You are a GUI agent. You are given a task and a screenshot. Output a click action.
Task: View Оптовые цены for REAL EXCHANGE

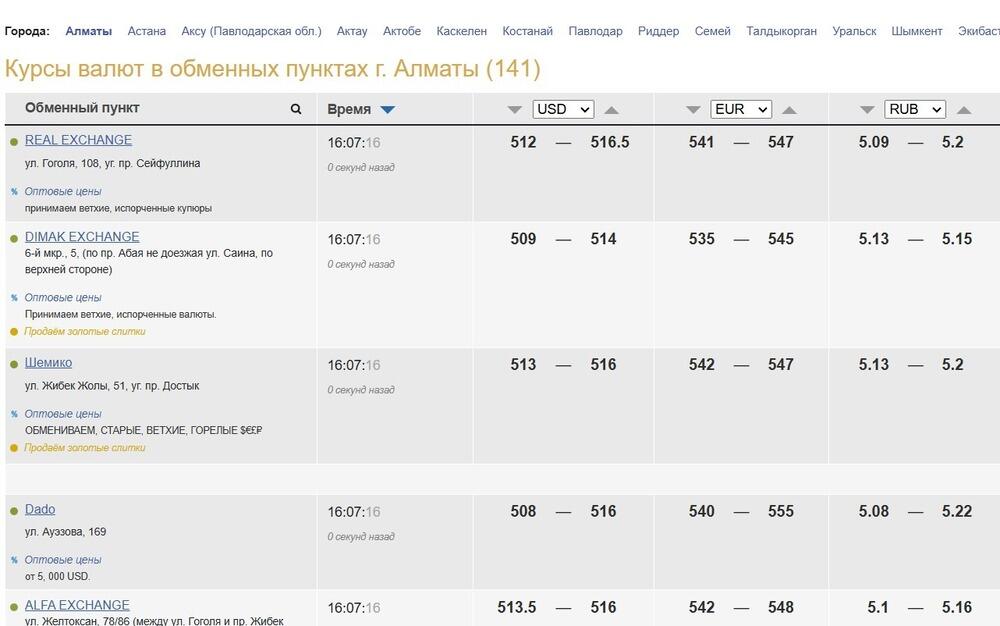(63, 191)
